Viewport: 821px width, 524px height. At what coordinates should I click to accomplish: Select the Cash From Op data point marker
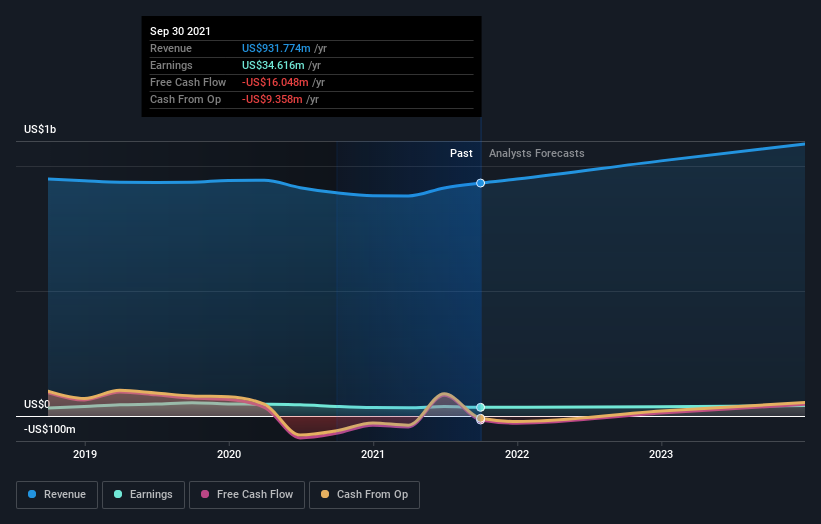pos(481,419)
